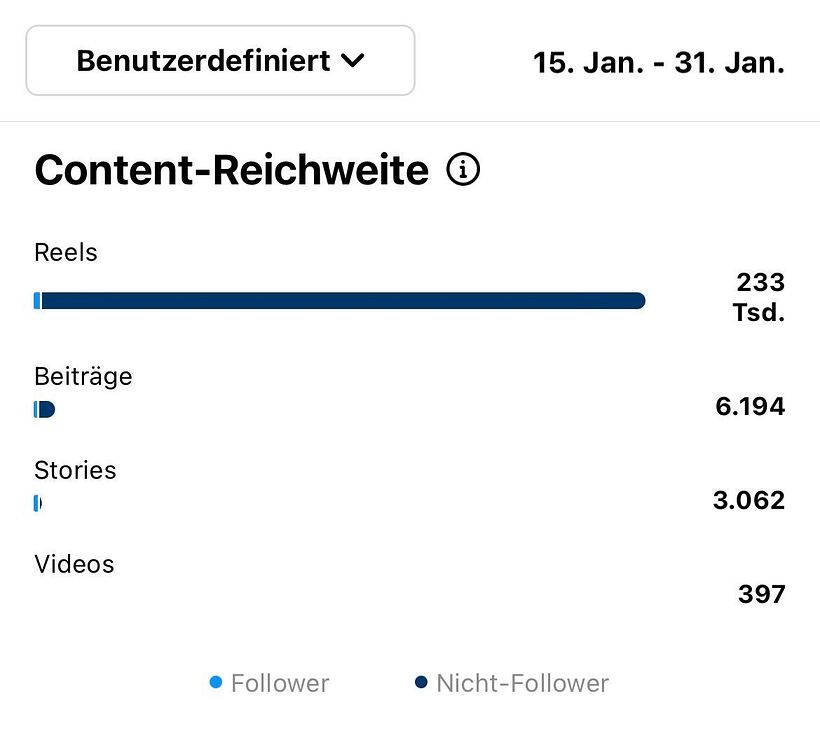
Task: Click the tiny Stories reach bar
Action: (38, 503)
